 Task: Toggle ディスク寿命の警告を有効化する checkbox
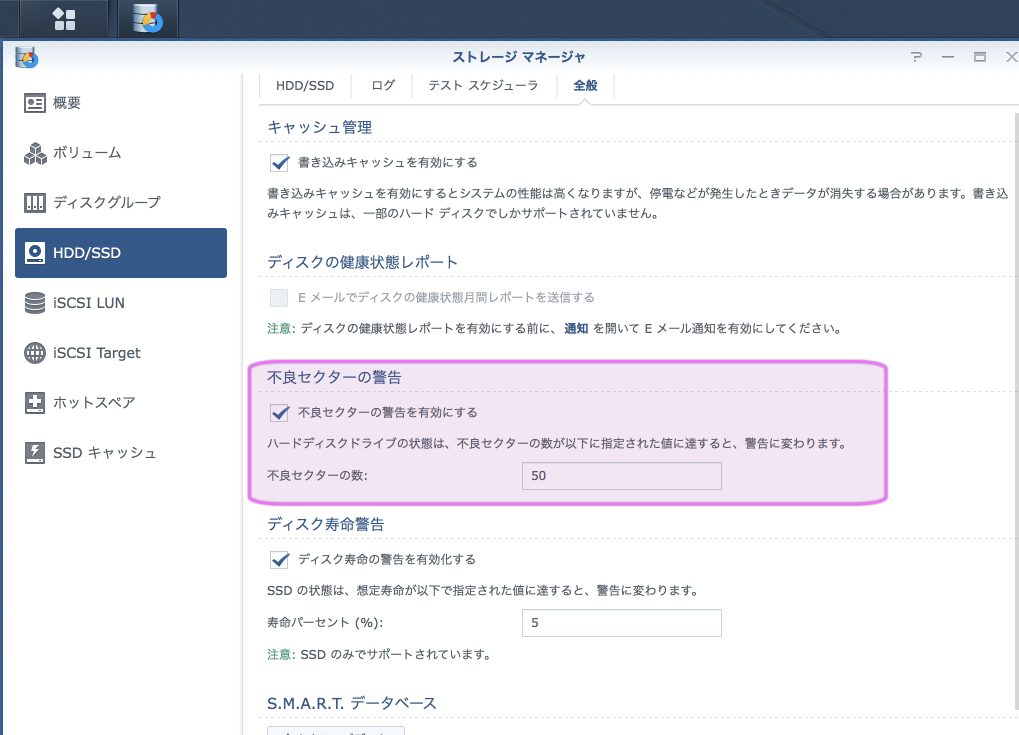(280, 559)
